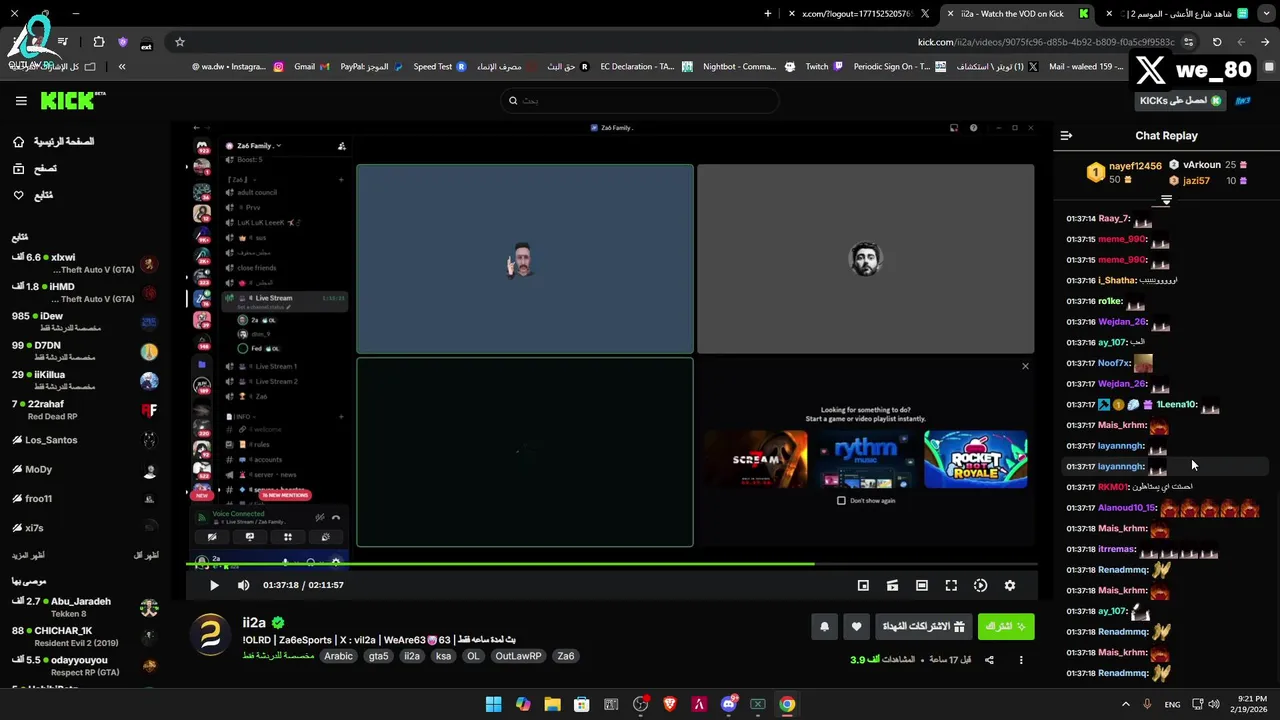Open Twitch bookmark
The width and height of the screenshot is (1280, 720).
pos(824,67)
